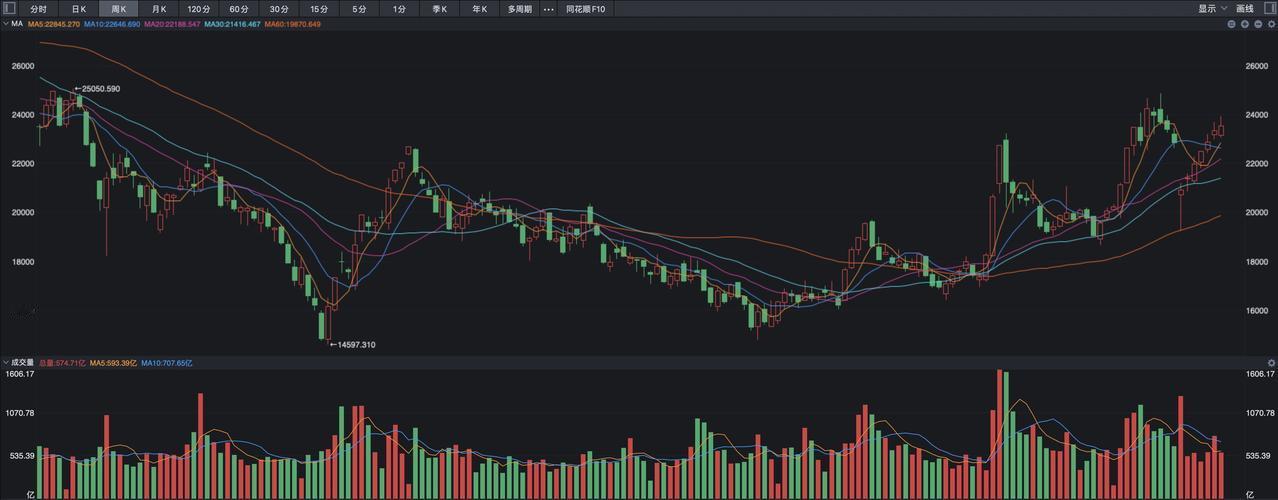This screenshot has height=500, width=1278.
Task: Select the 1分 period tab
Action: coord(399,8)
